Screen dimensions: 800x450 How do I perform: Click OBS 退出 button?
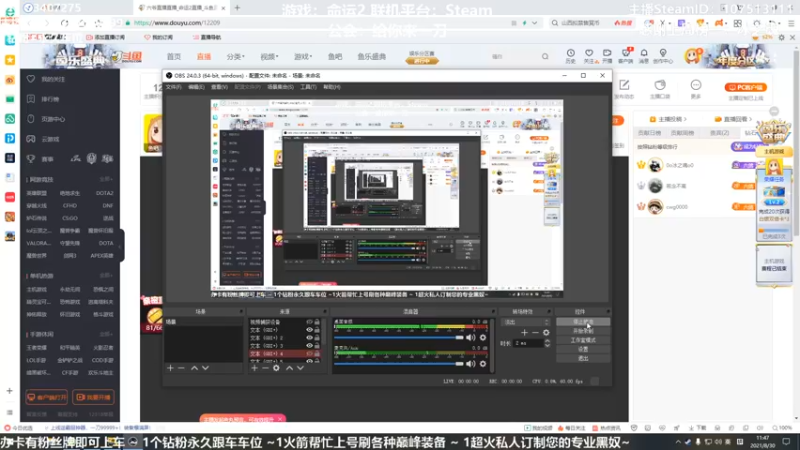click(x=583, y=358)
